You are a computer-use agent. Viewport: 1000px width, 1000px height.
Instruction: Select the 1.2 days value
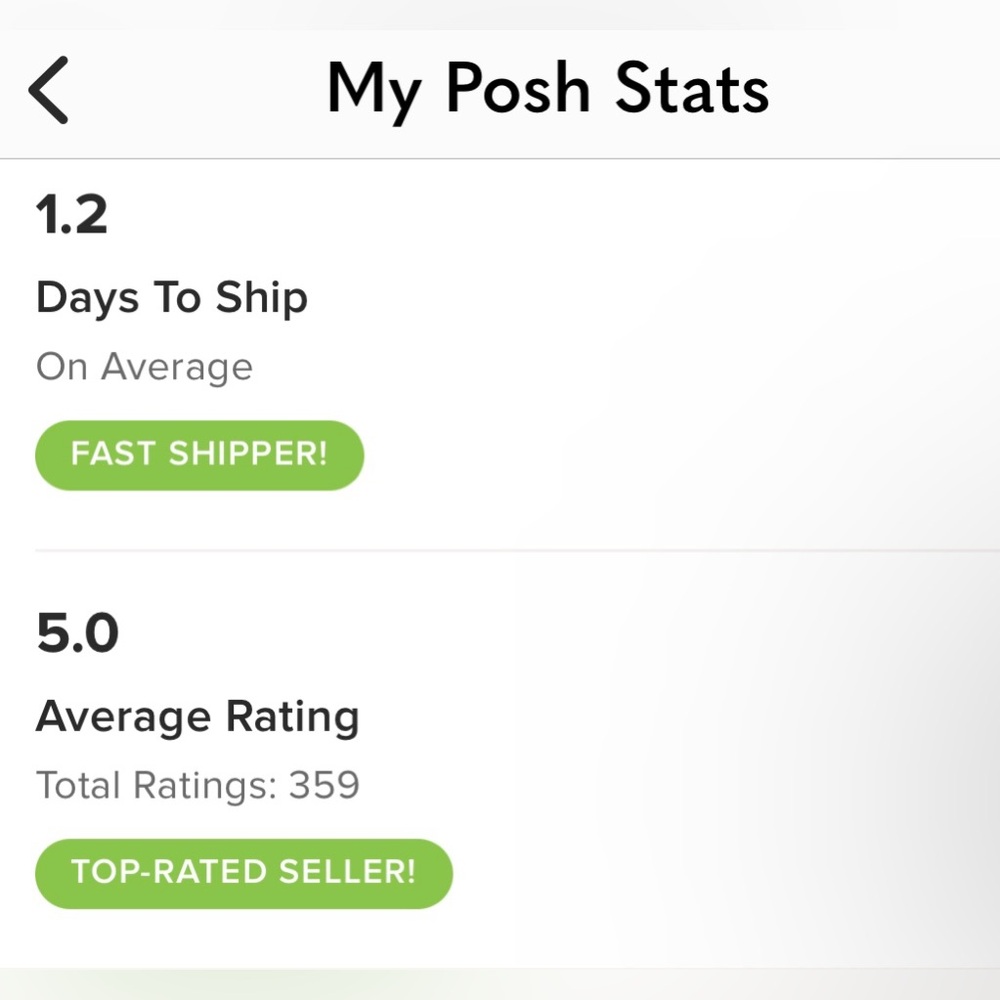click(72, 214)
